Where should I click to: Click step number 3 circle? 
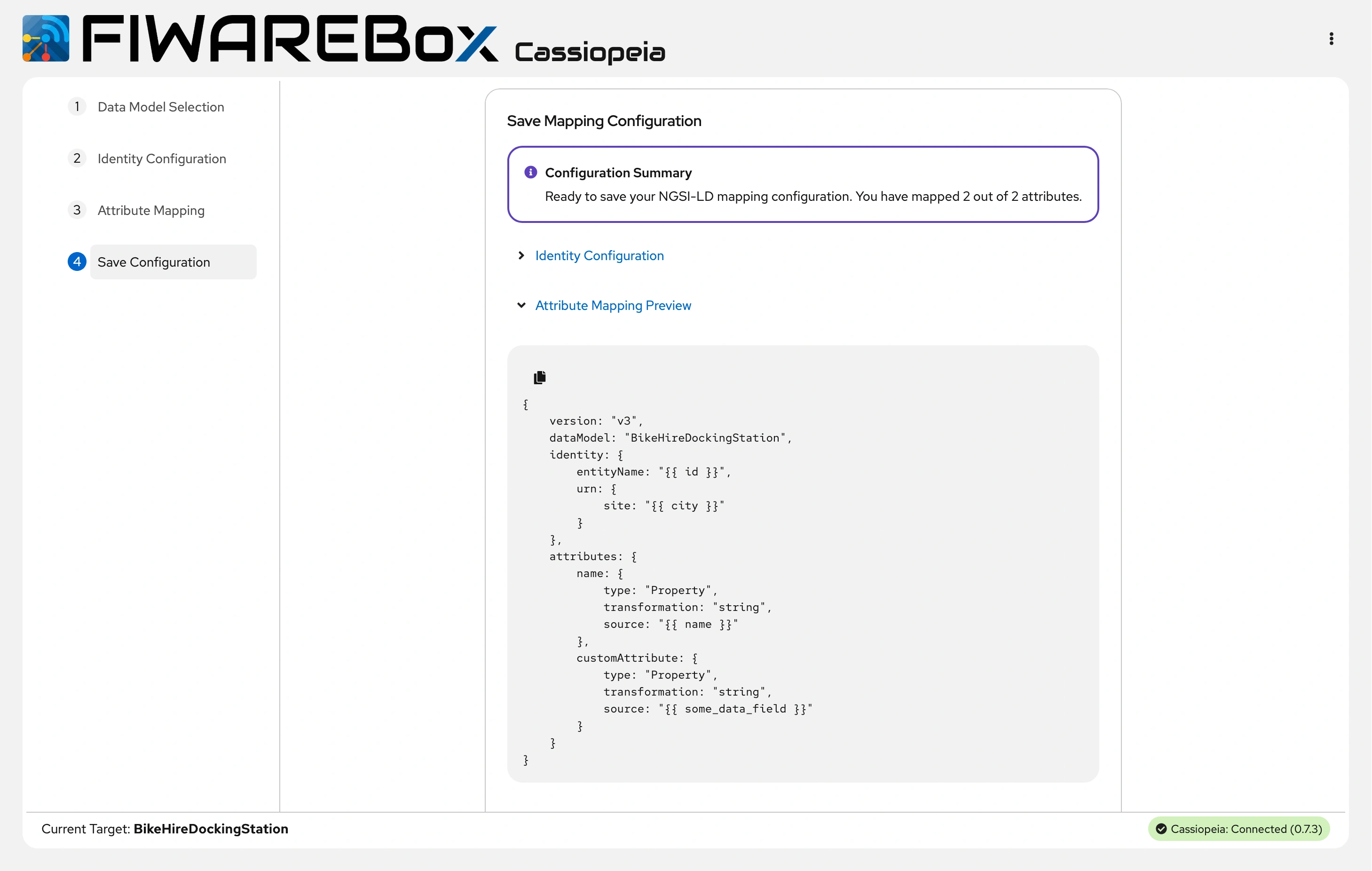point(77,210)
